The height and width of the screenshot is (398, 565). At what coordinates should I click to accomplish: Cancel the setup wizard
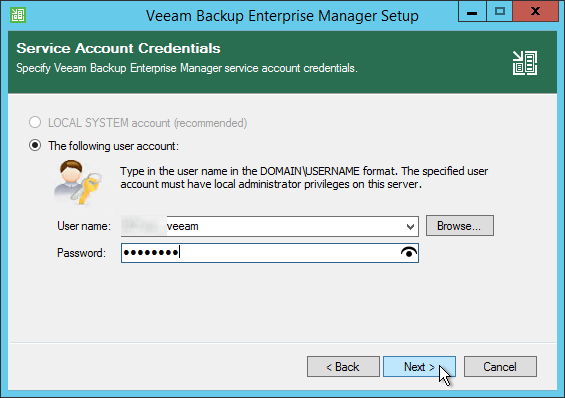click(500, 367)
